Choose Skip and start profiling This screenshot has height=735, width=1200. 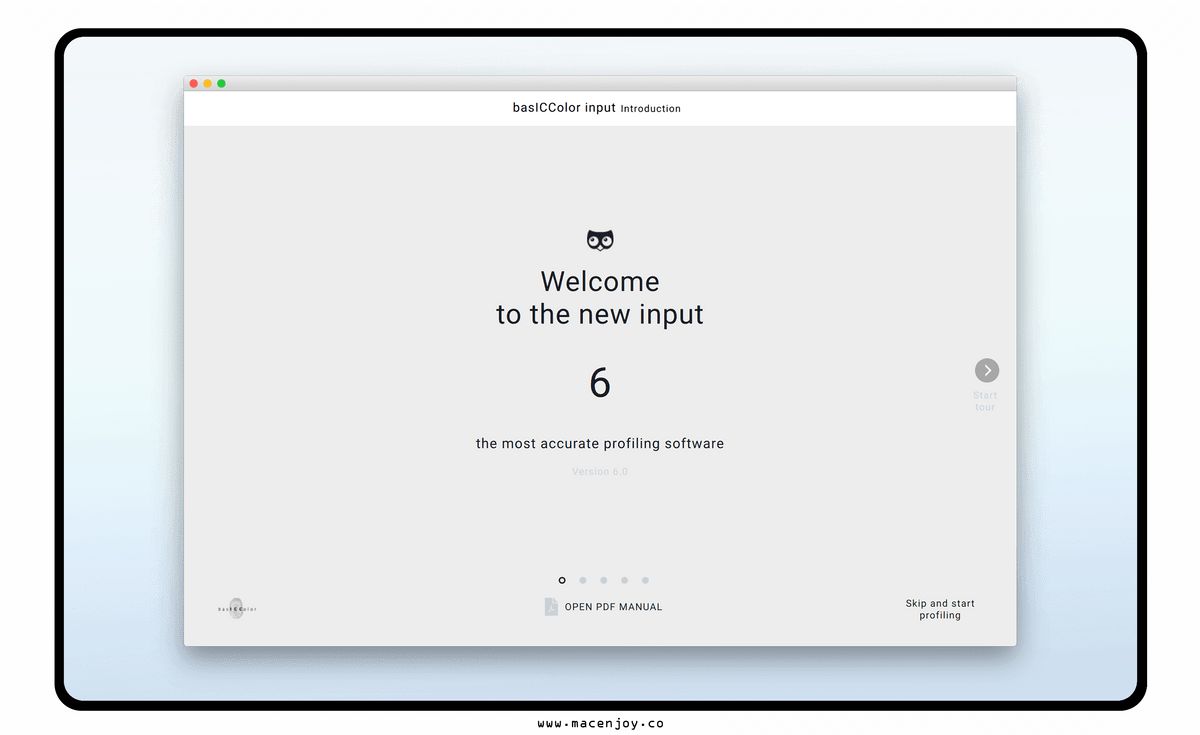coord(940,609)
